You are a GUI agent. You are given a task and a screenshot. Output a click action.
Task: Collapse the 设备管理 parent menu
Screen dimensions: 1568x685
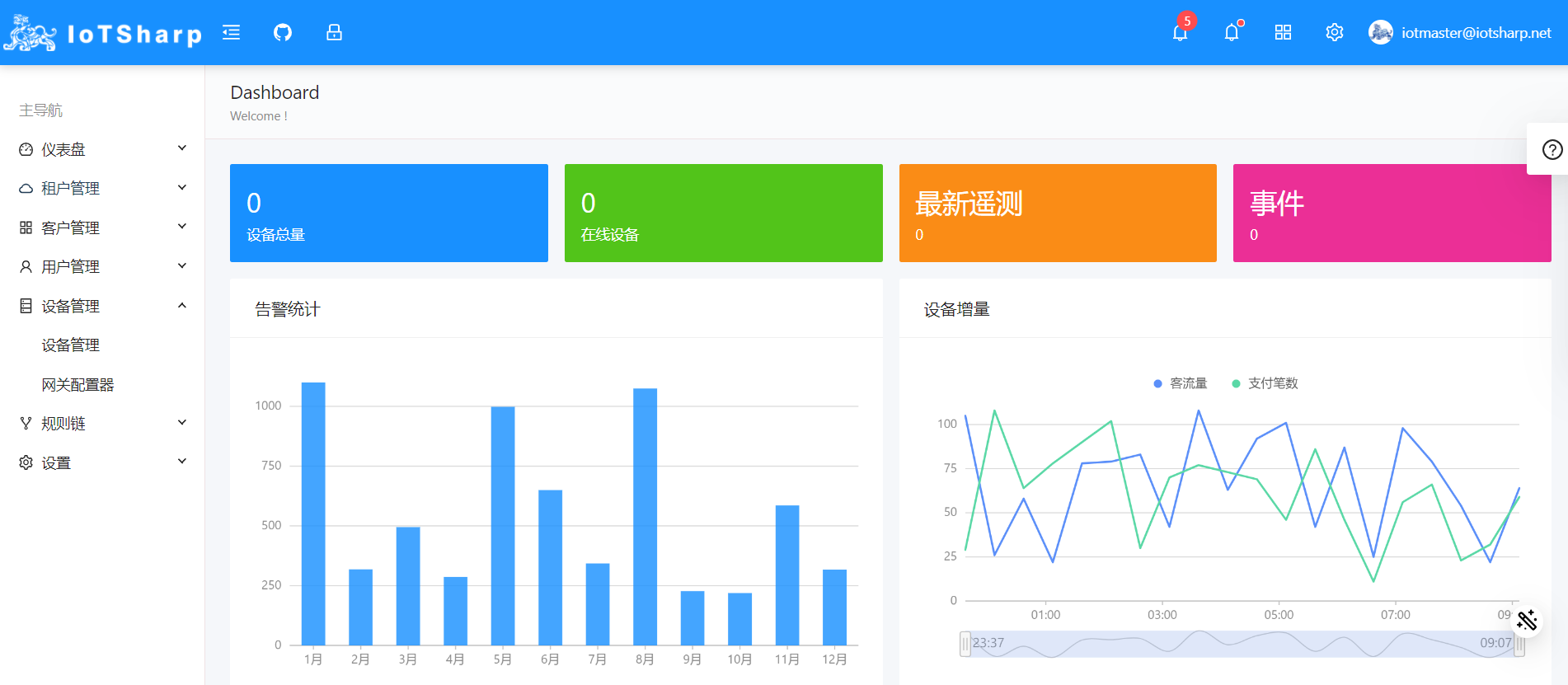(102, 306)
